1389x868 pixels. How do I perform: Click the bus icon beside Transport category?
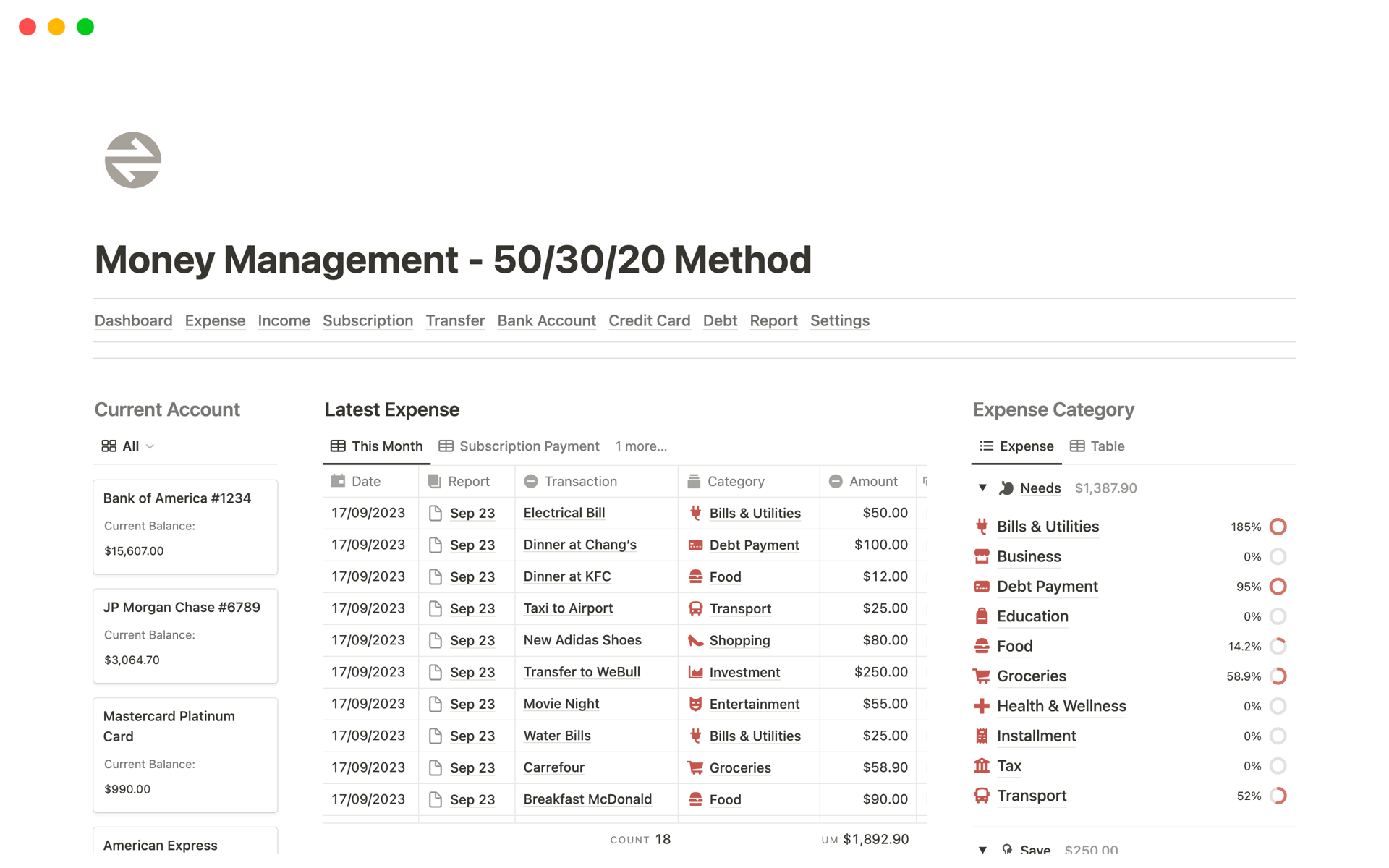coord(982,796)
